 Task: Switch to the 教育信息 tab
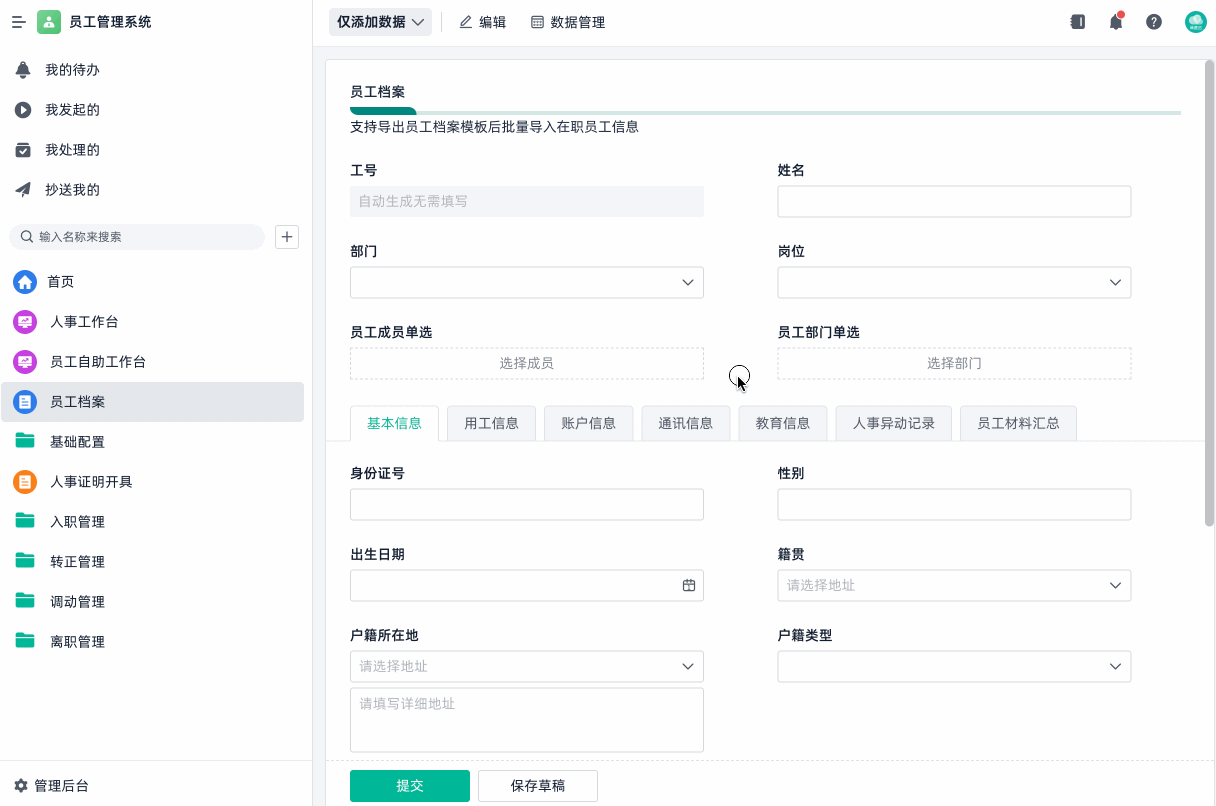[x=783, y=423]
